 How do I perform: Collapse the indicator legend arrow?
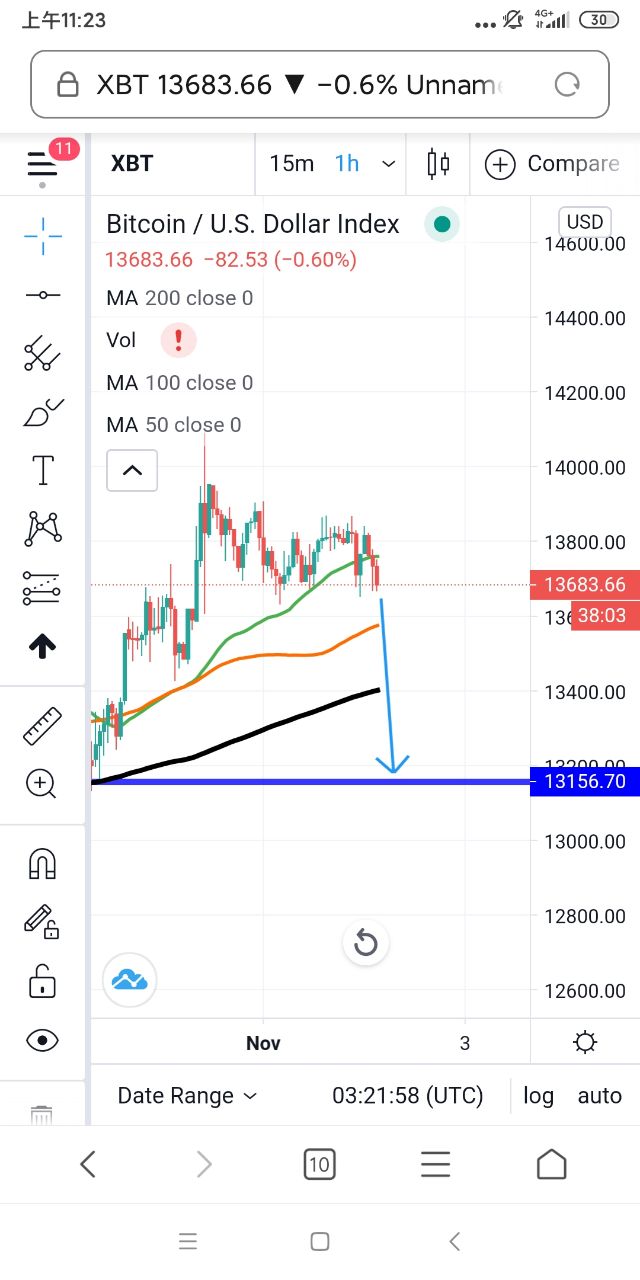[132, 470]
